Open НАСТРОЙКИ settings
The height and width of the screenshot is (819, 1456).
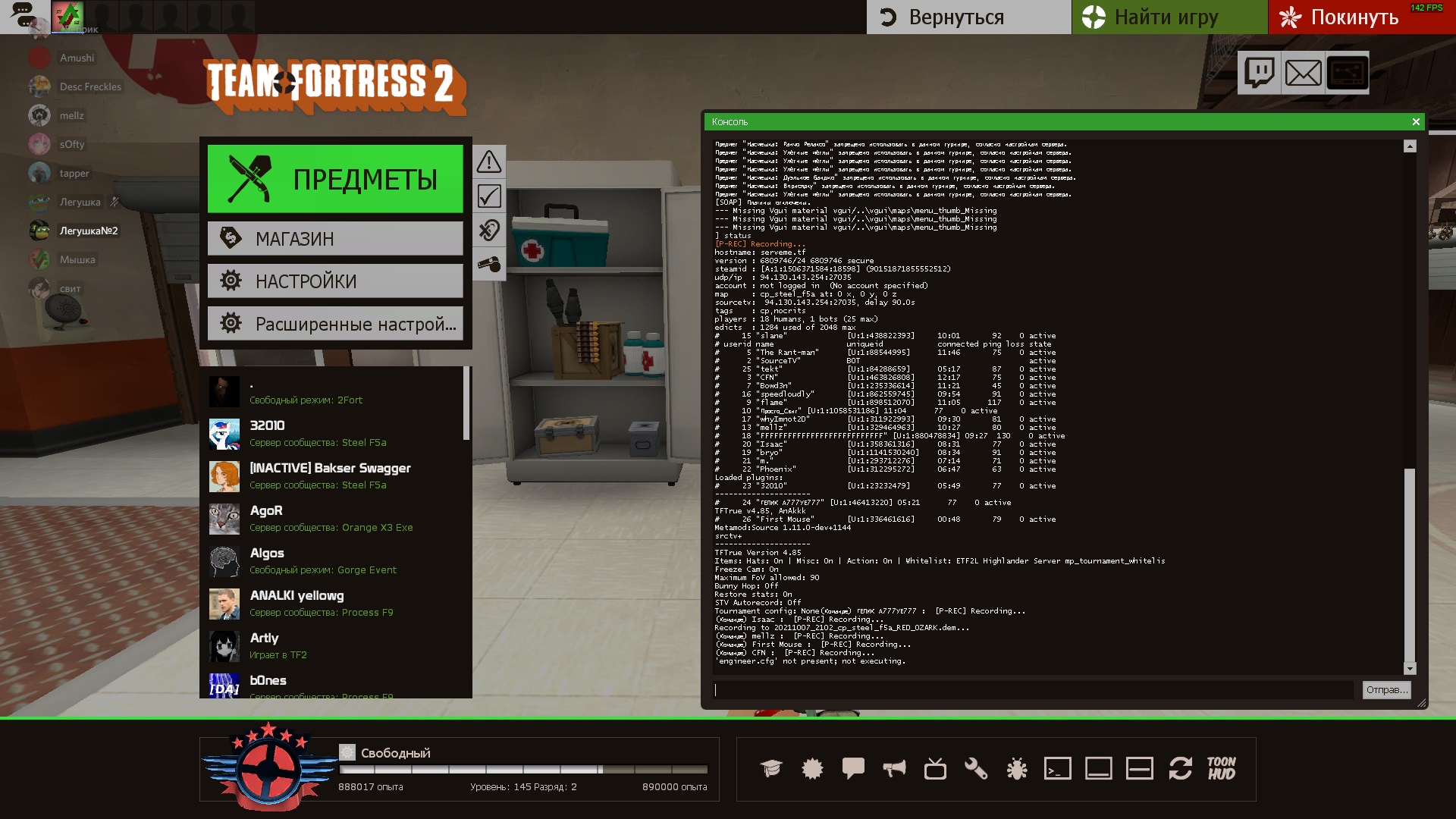point(335,281)
